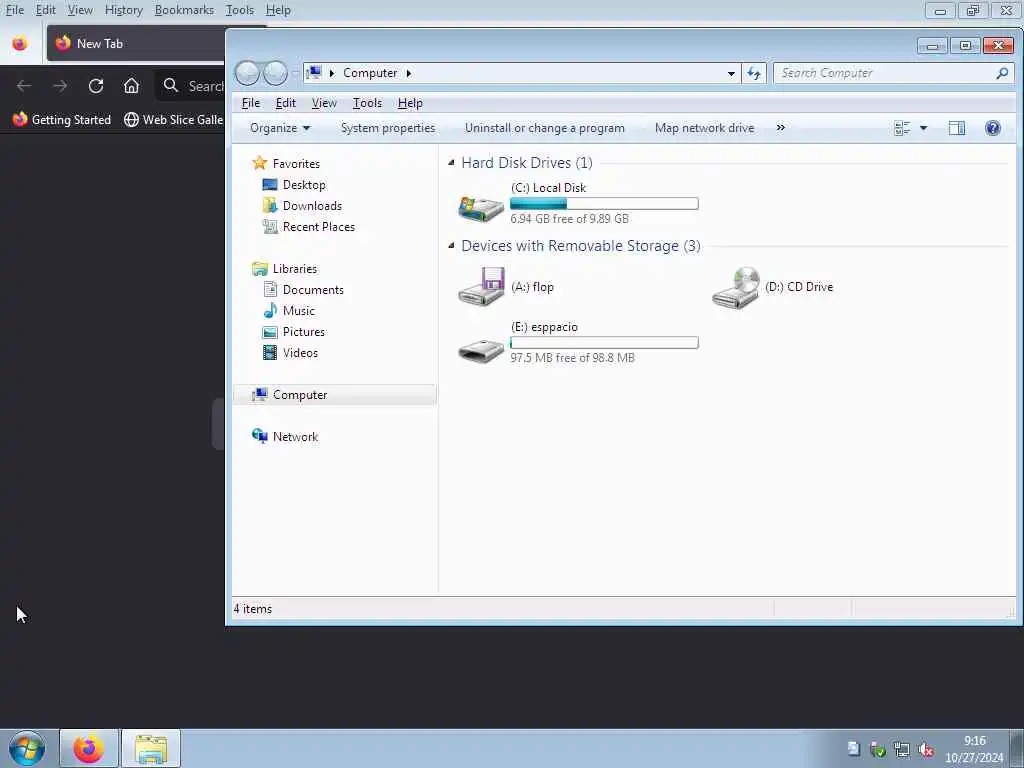Show more toolbar commands chevron
Screen dimensions: 1024x768
pos(780,127)
